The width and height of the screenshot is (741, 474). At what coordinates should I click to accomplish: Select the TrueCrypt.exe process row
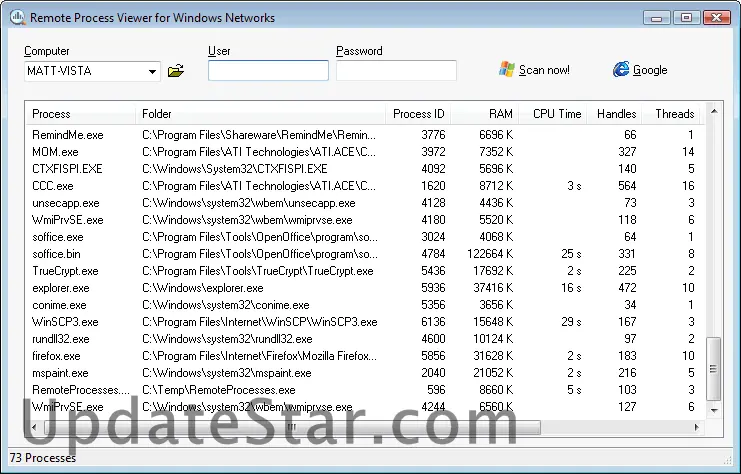tap(365, 271)
